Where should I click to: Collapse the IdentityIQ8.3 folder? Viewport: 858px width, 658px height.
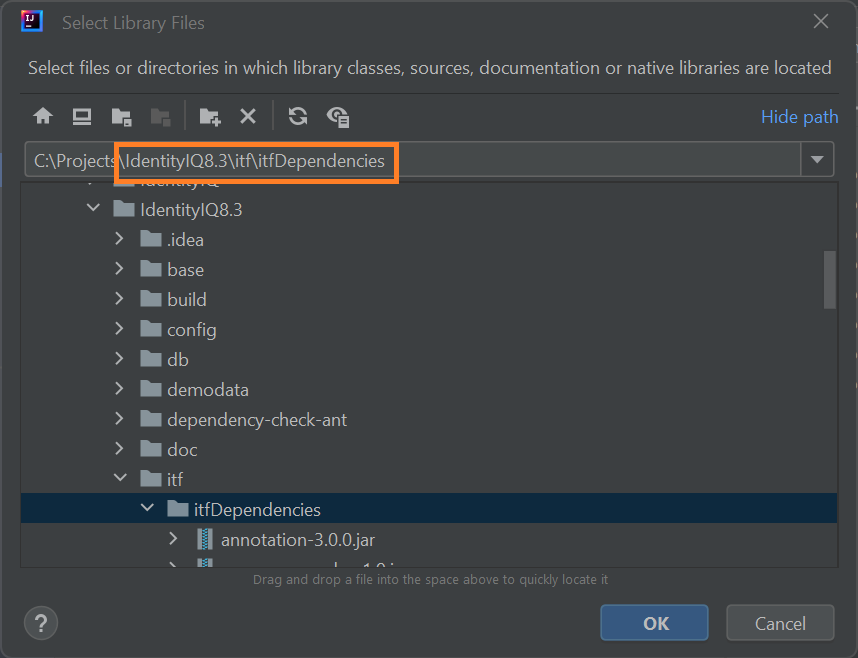94,209
